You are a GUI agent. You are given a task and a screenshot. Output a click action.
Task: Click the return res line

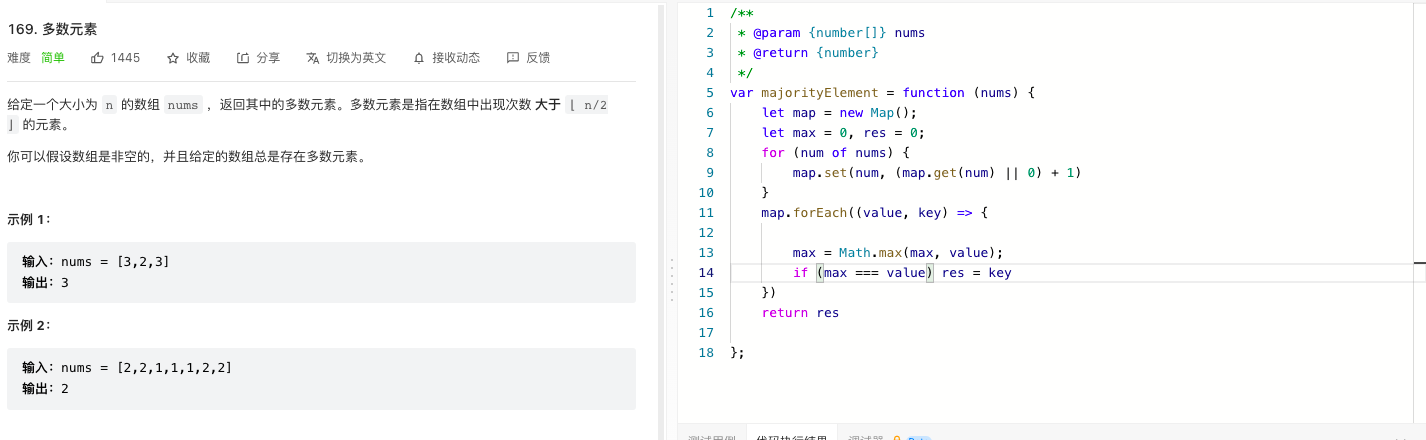800,312
